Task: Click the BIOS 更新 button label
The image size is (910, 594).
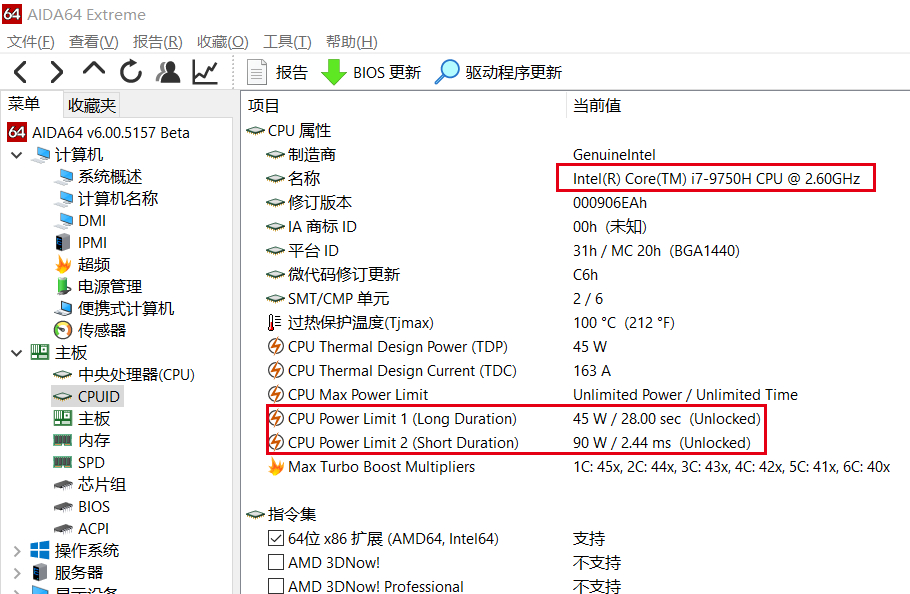Action: tap(387, 73)
